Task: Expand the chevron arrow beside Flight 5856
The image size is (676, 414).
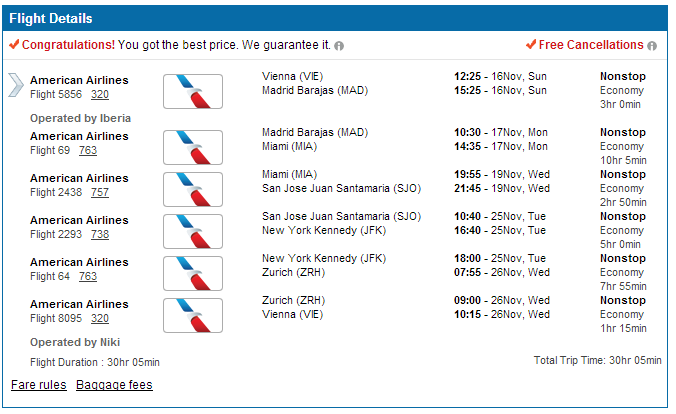Action: [16, 85]
